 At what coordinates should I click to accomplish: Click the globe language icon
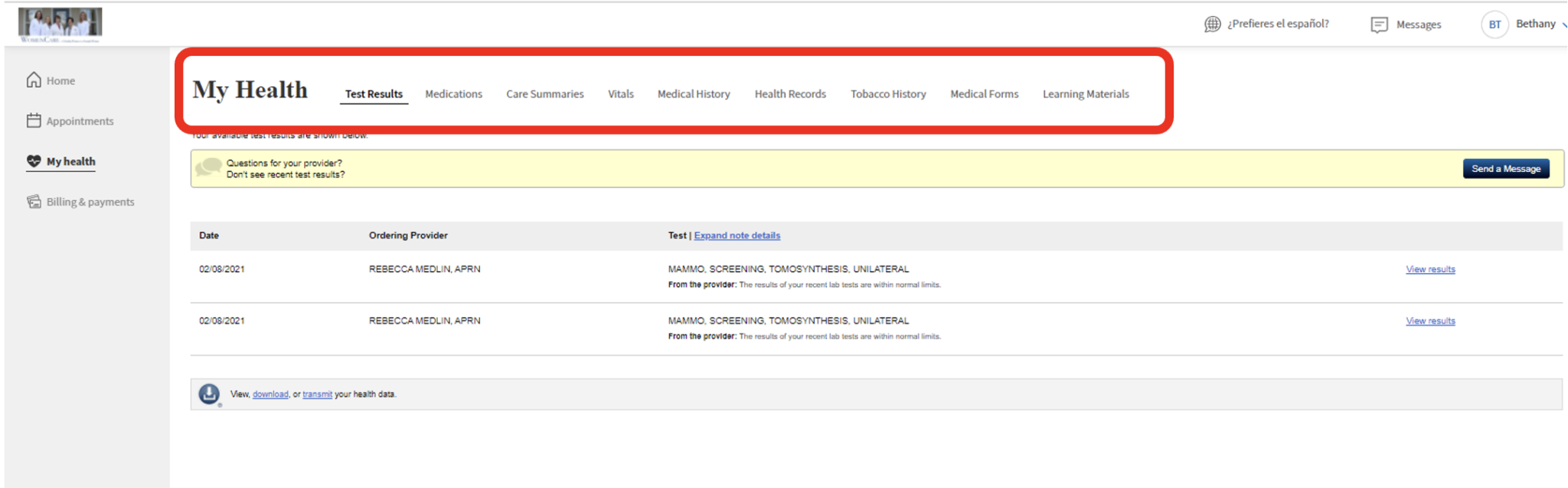click(x=1212, y=24)
